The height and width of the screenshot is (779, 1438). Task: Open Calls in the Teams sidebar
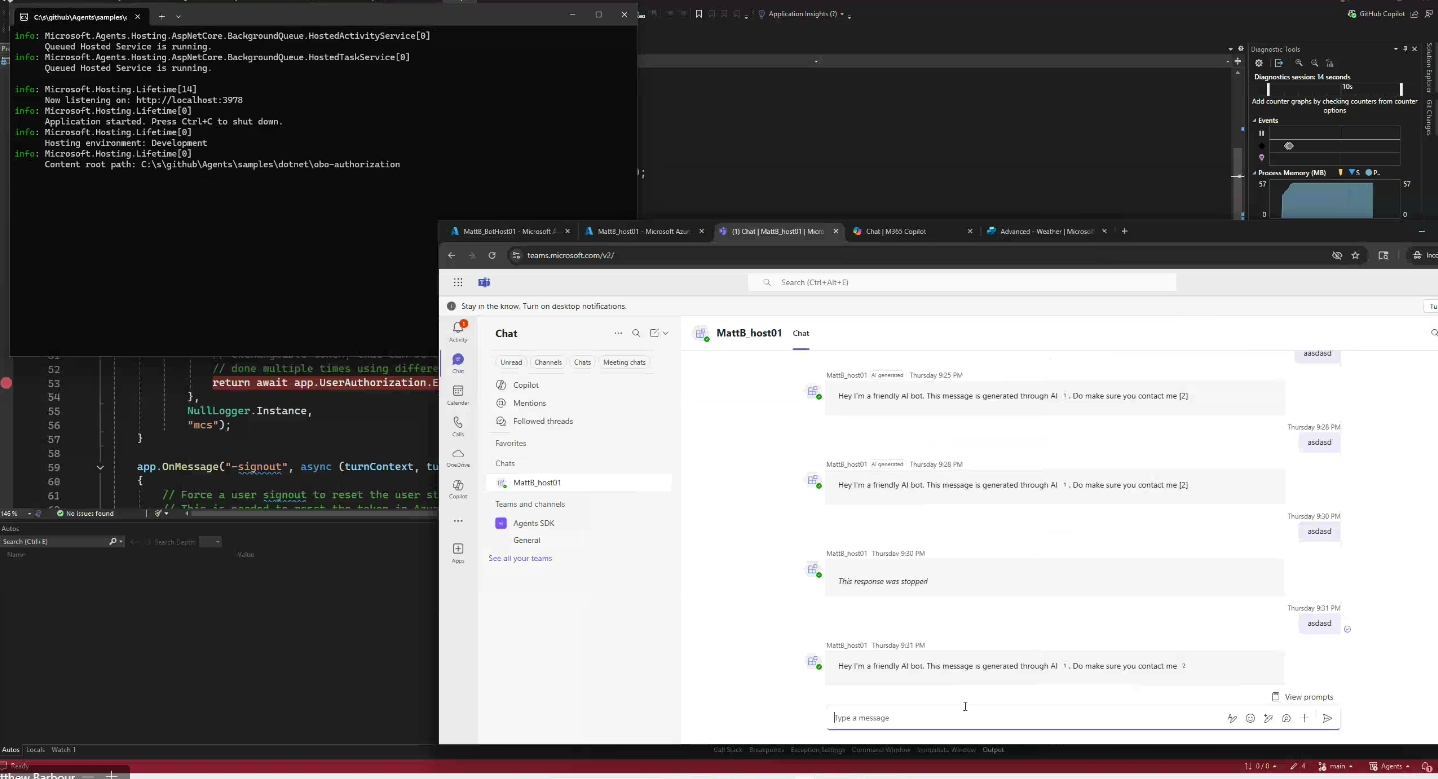click(x=458, y=426)
